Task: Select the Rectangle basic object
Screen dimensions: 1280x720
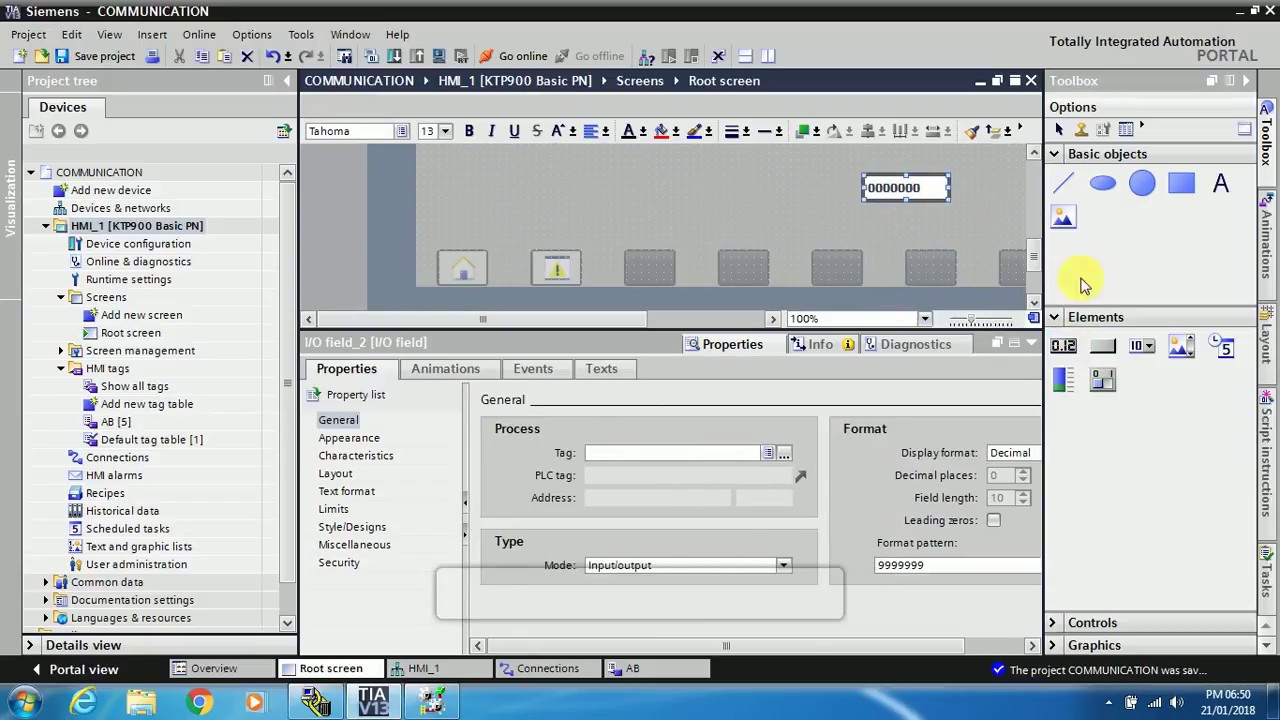Action: click(1181, 183)
